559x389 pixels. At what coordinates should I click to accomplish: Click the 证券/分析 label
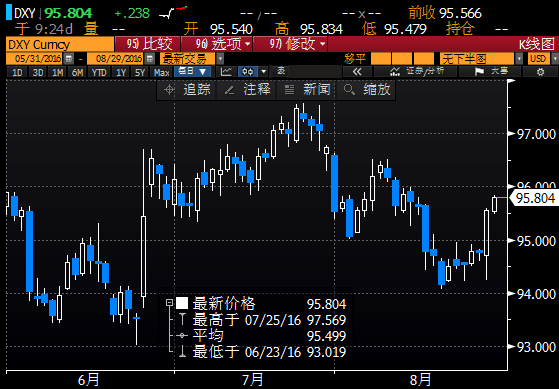(425, 71)
